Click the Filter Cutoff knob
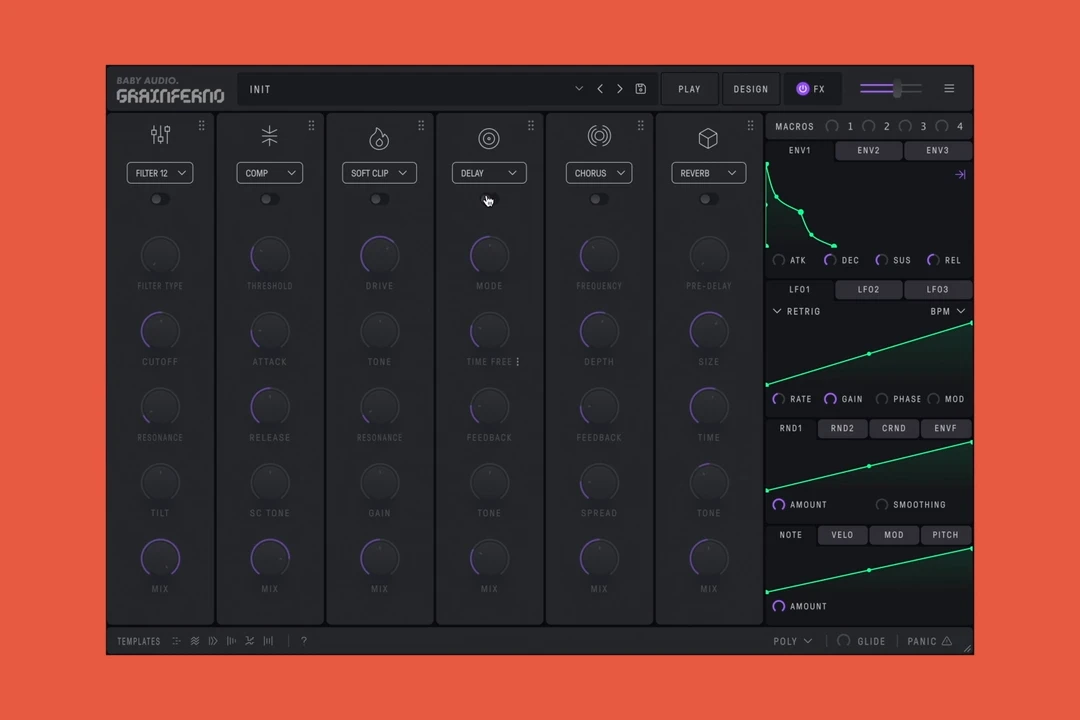 point(160,331)
